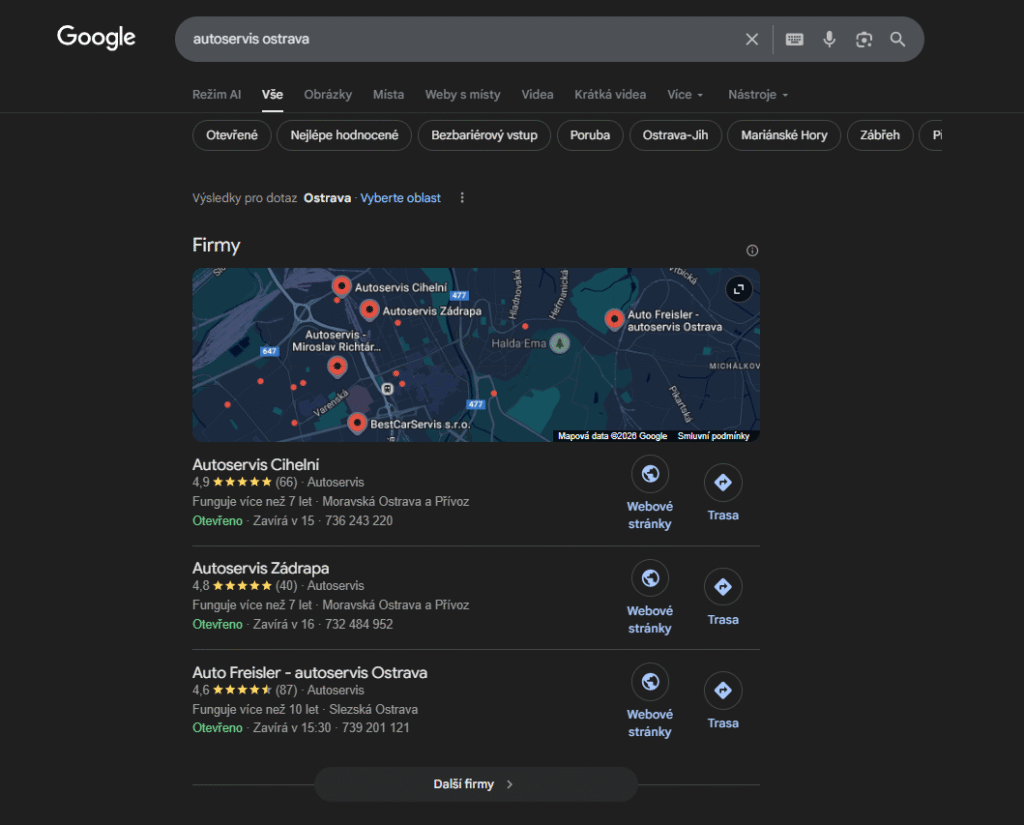Select Zábřeh area chip
The image size is (1024, 825).
click(x=880, y=135)
